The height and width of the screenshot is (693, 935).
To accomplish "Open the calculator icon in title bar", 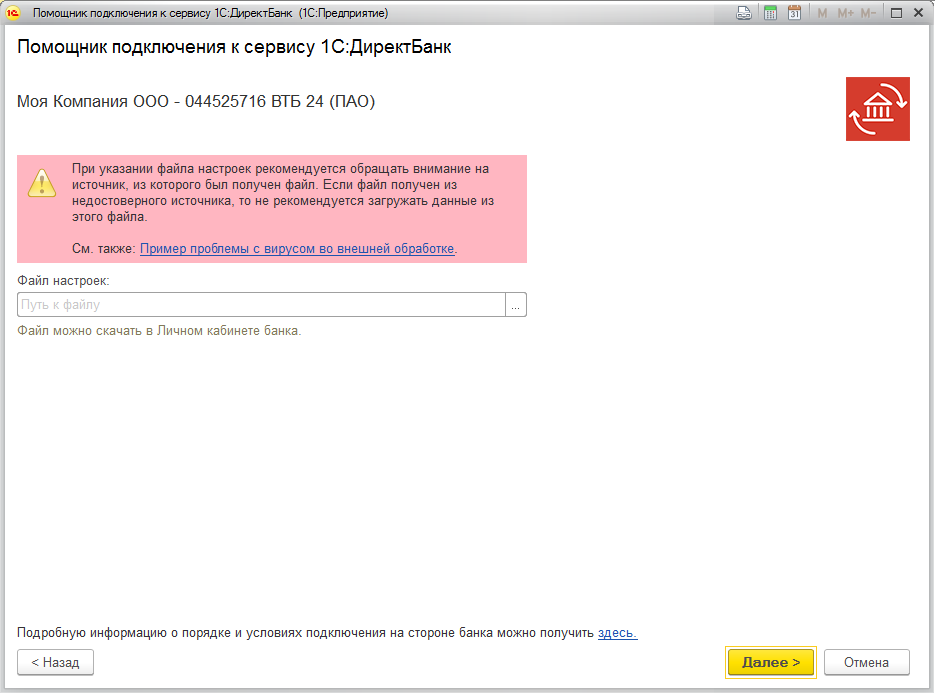I will 770,13.
